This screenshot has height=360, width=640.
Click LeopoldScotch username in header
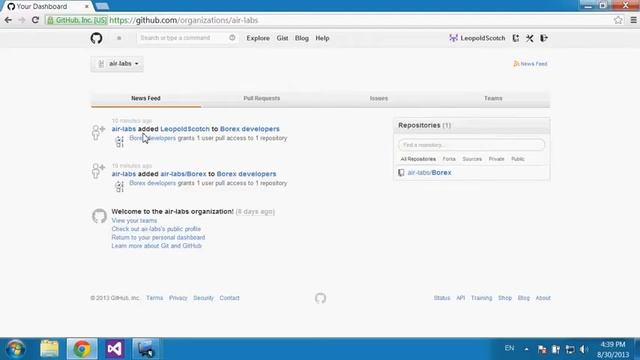point(483,38)
